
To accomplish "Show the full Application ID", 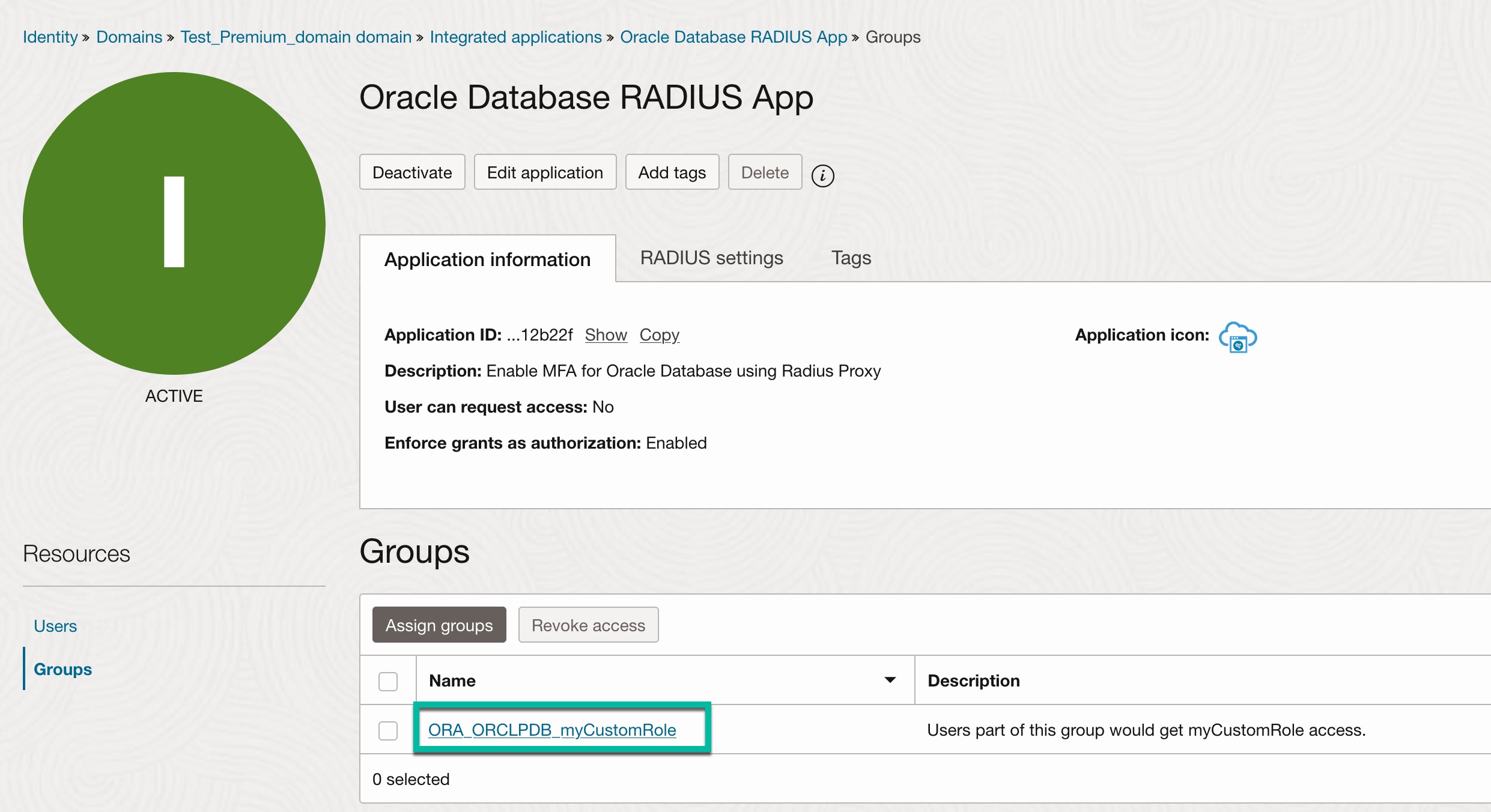I will pyautogui.click(x=606, y=335).
